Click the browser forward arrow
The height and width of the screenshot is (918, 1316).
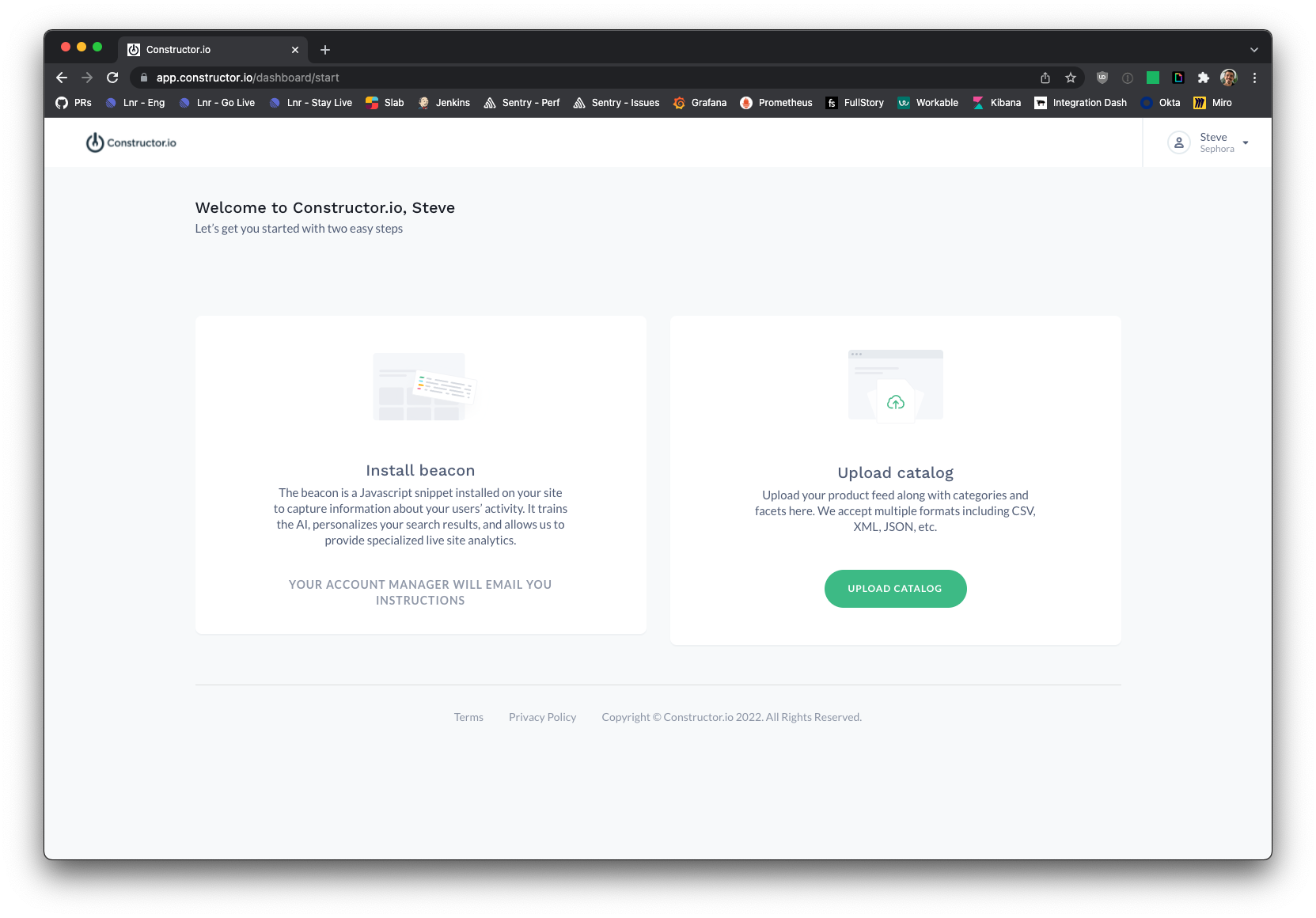tap(87, 78)
